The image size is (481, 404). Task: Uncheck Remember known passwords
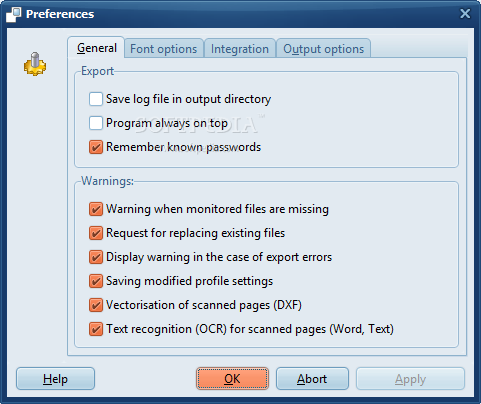(96, 147)
